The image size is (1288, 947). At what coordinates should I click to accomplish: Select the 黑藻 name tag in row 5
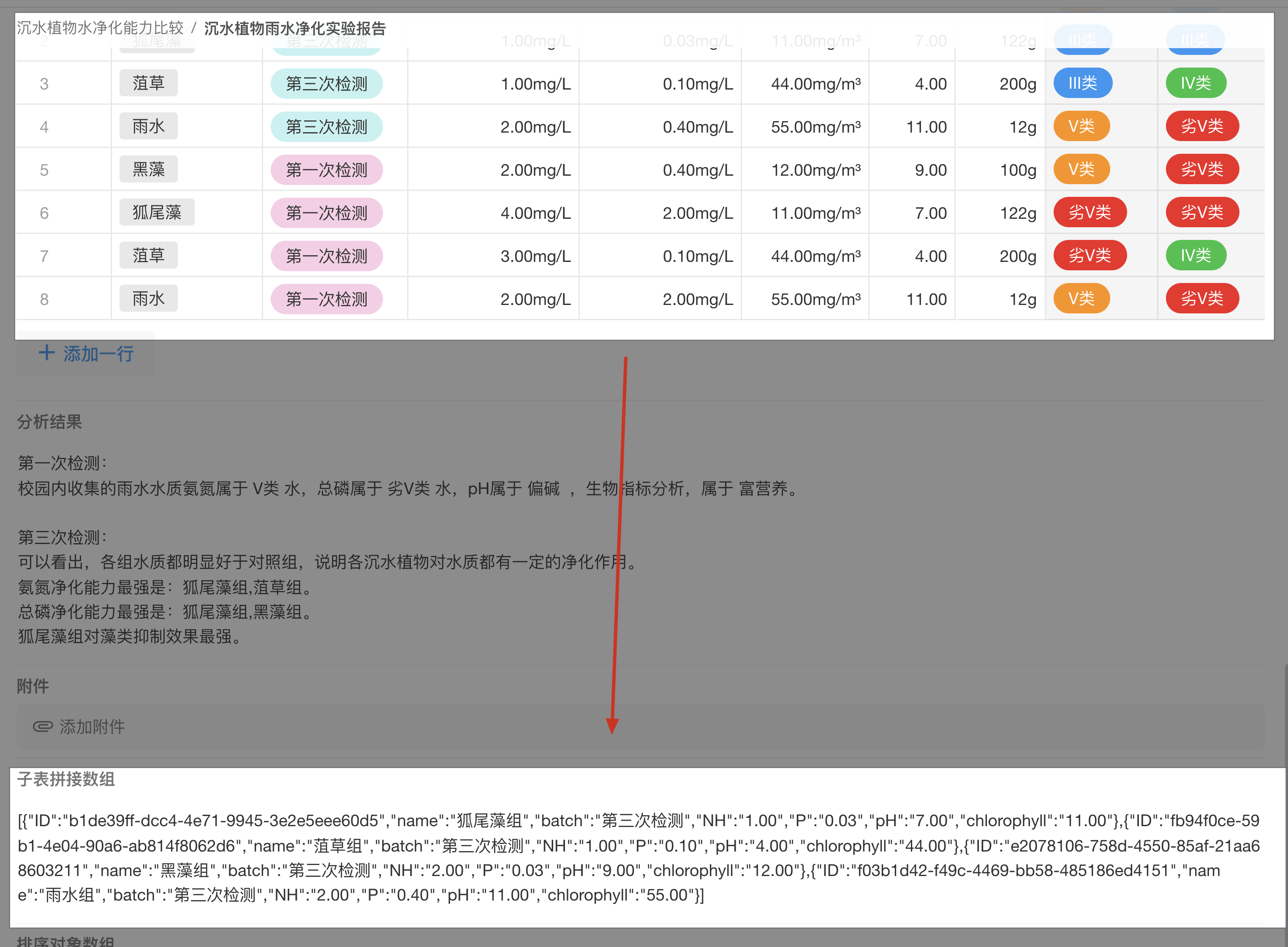point(148,170)
